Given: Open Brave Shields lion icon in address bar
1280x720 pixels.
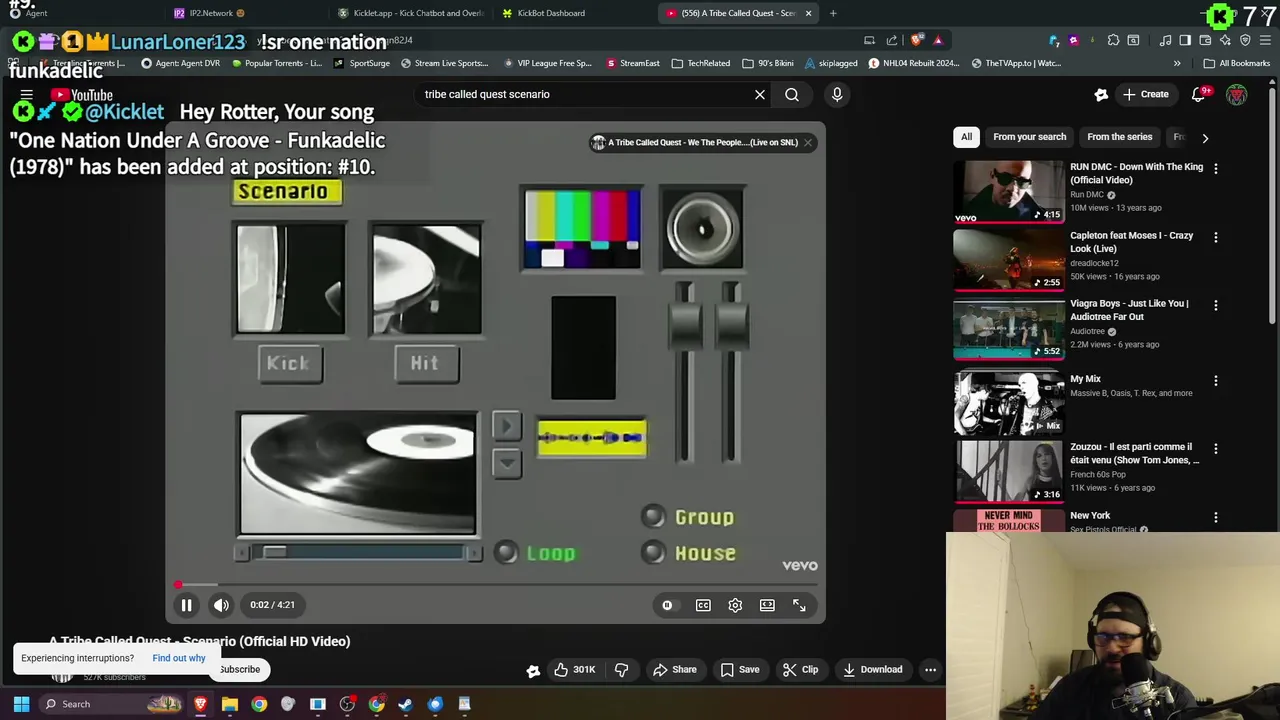Looking at the screenshot, I should (x=916, y=40).
